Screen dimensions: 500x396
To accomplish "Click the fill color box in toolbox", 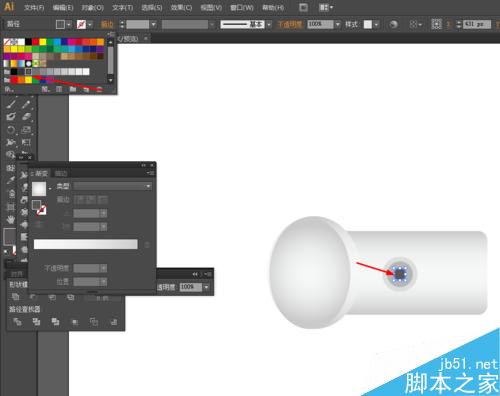I will tap(9, 236).
